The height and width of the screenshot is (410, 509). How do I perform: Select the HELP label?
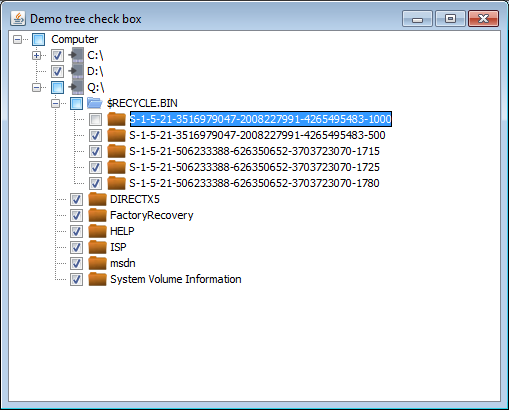[x=122, y=231]
